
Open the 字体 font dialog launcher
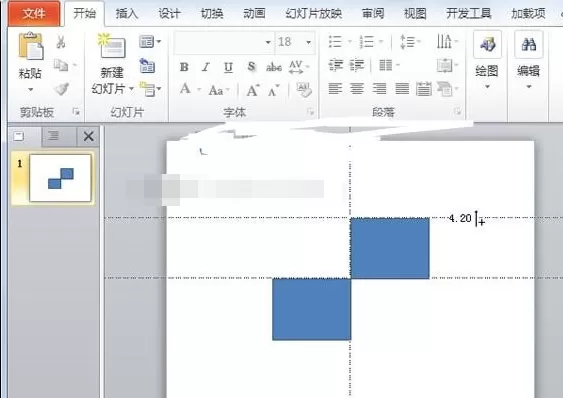click(x=310, y=112)
